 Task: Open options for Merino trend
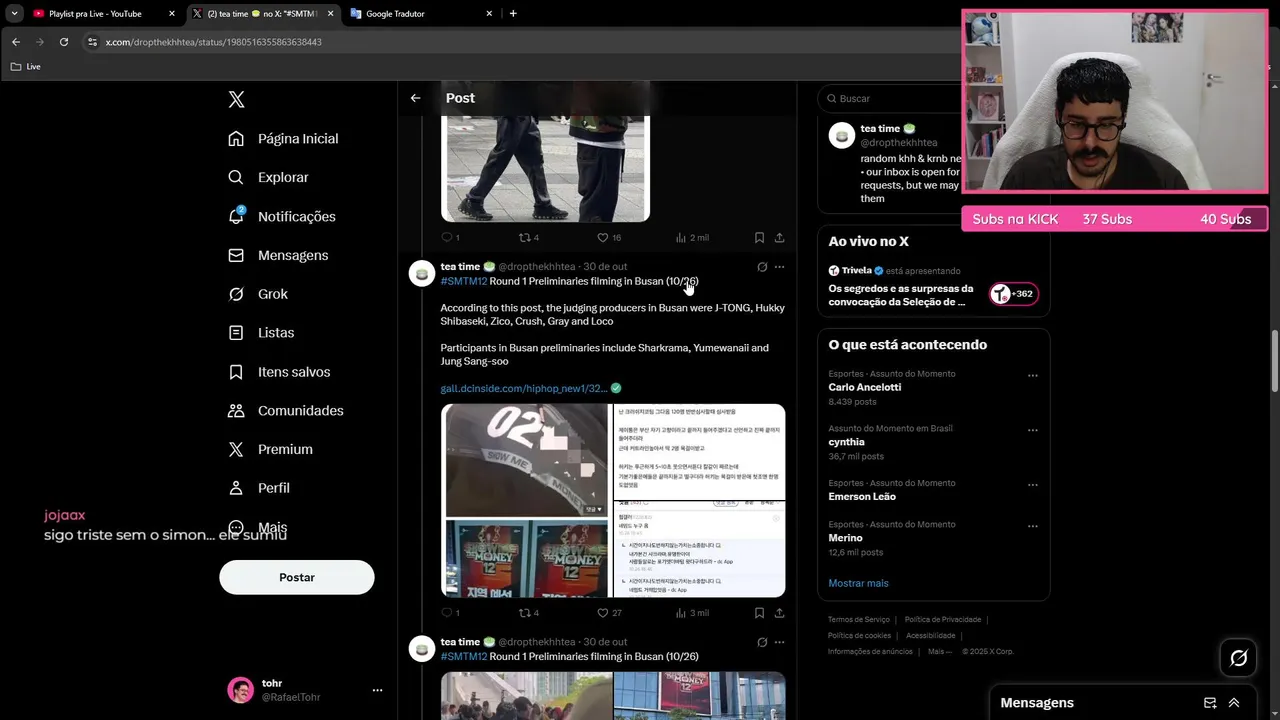click(1032, 526)
